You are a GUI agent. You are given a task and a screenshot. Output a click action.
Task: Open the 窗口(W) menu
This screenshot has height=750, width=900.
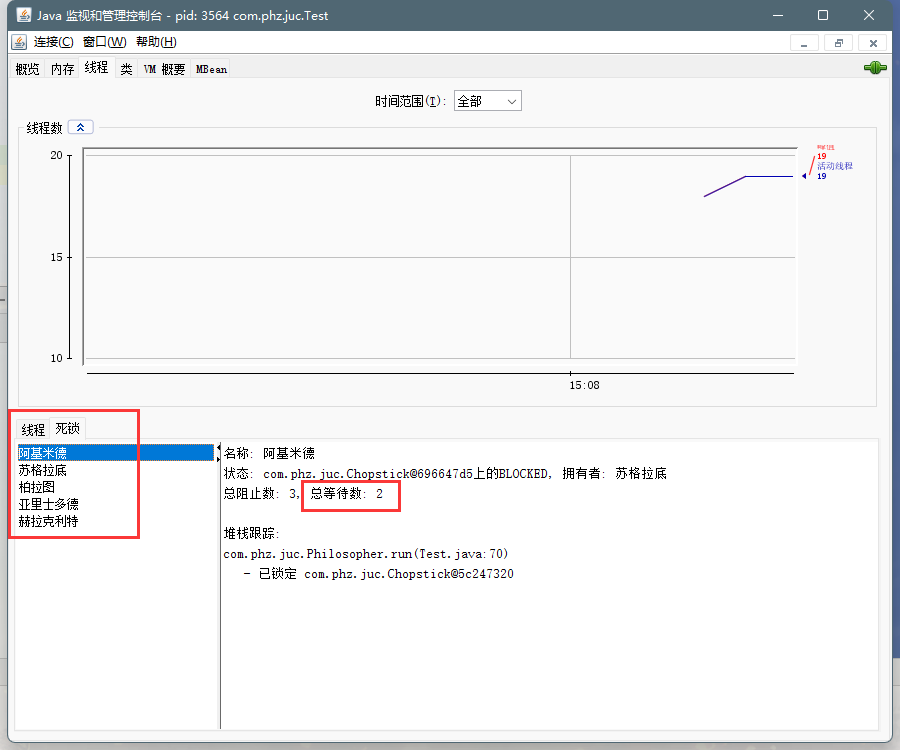pos(104,42)
